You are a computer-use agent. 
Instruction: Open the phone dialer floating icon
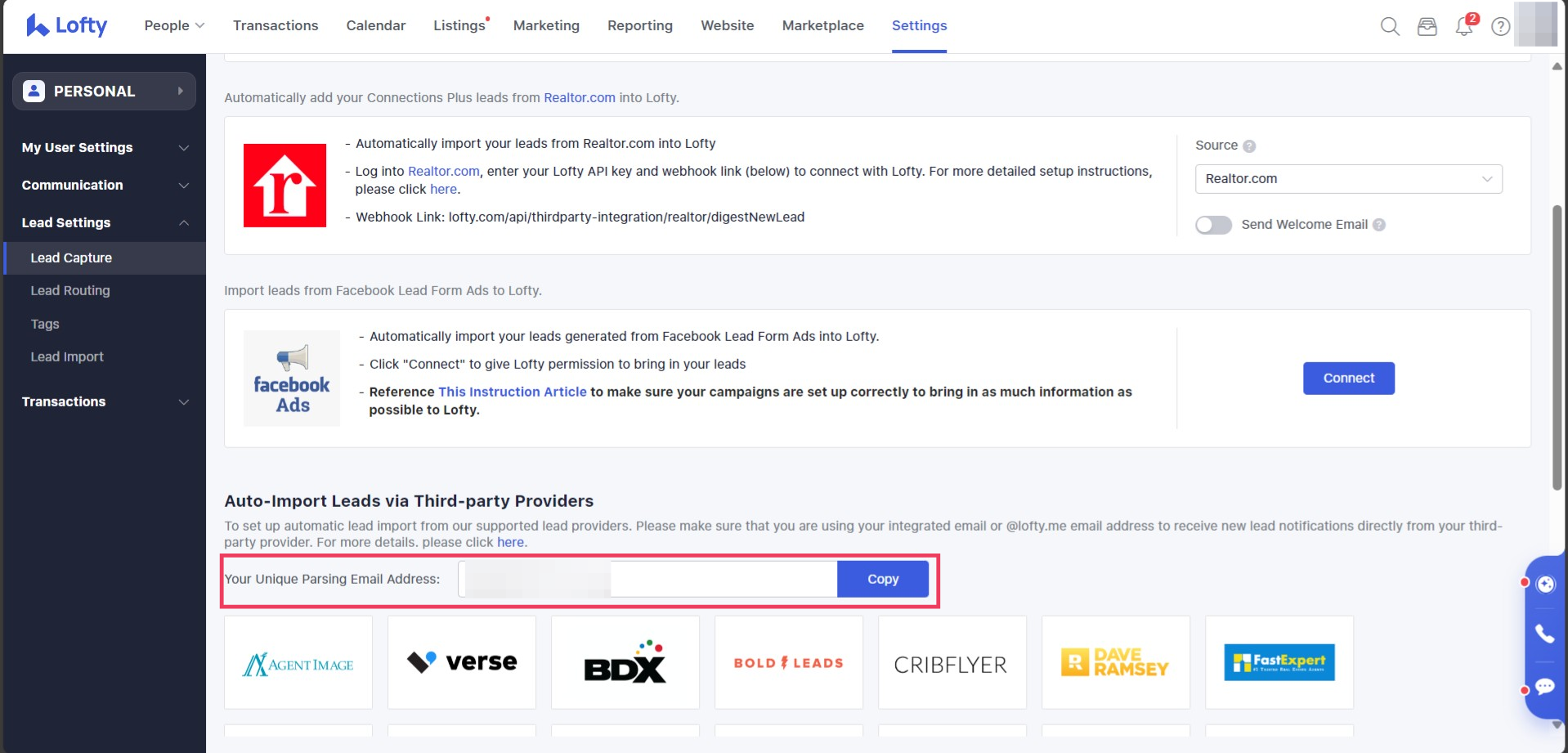pyautogui.click(x=1544, y=634)
